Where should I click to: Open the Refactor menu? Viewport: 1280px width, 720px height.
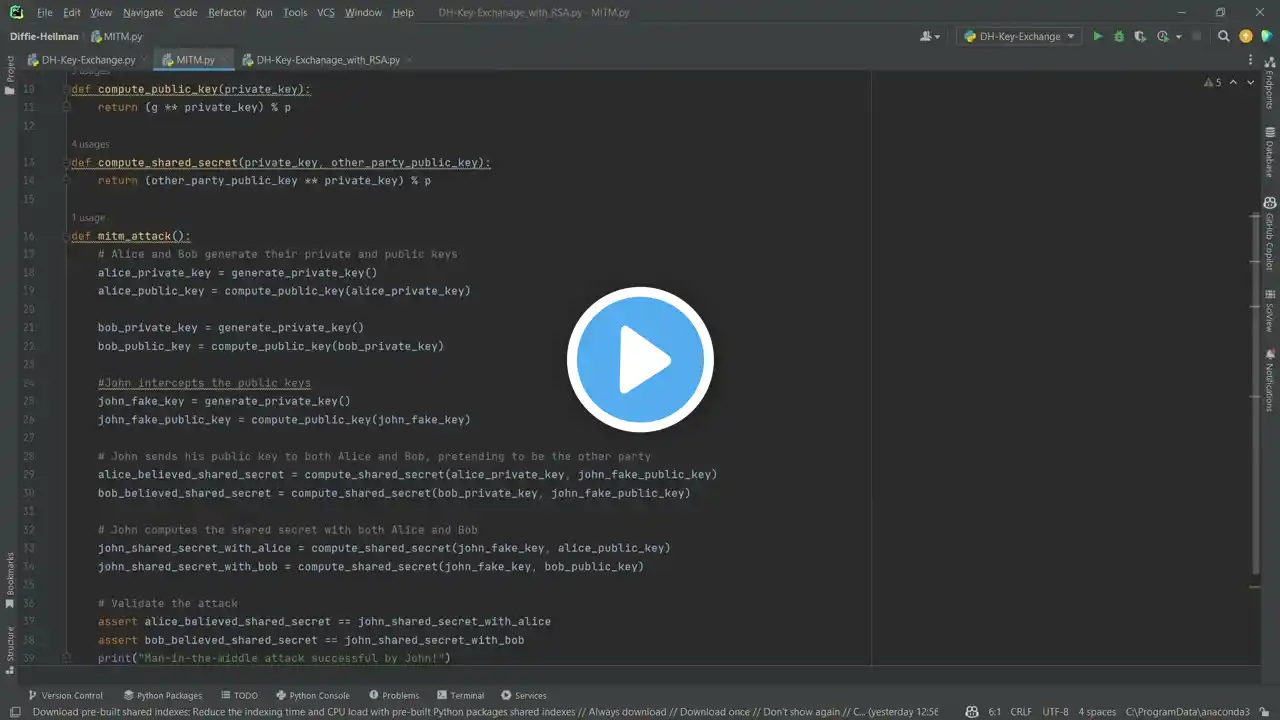227,12
